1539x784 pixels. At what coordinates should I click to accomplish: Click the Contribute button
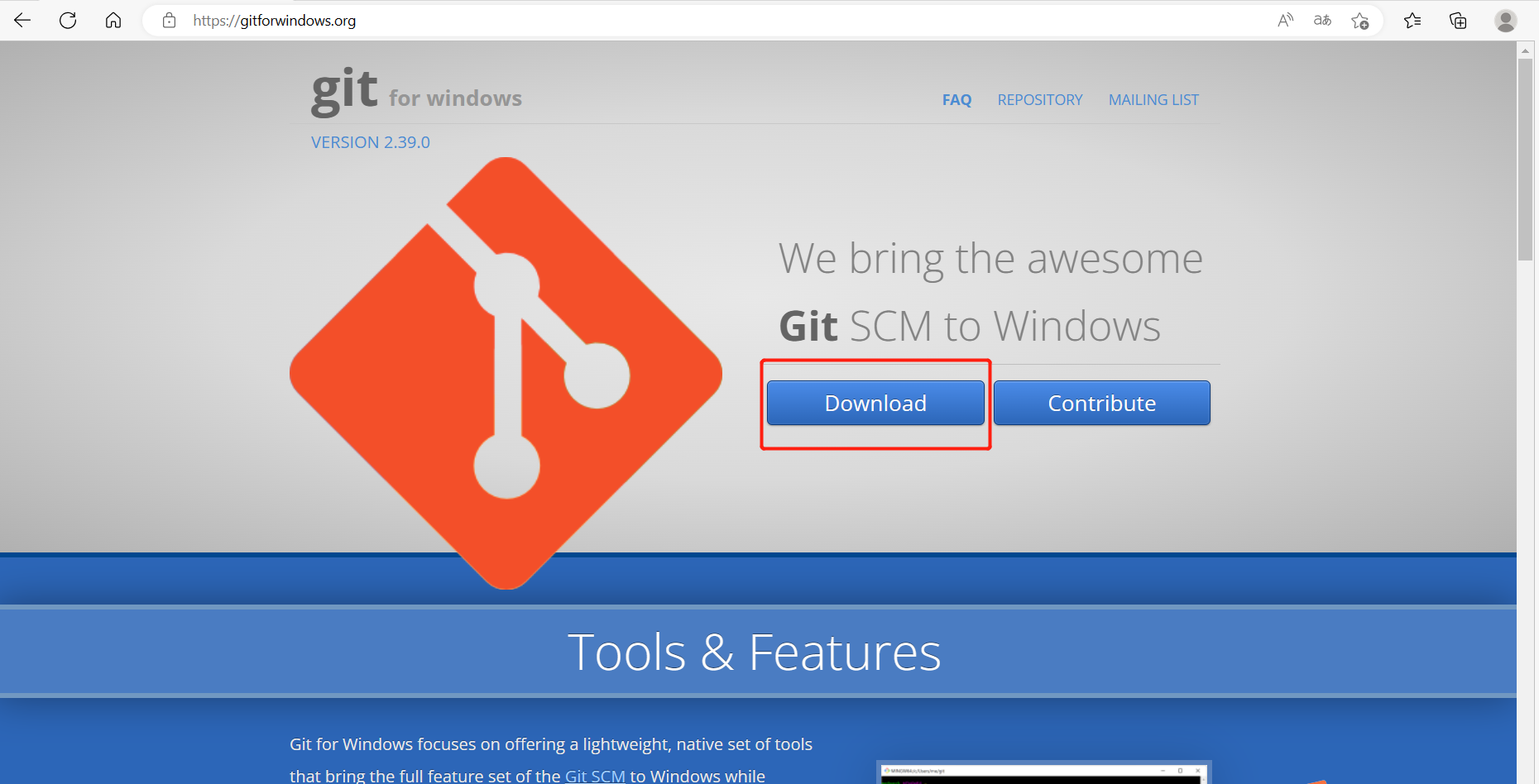click(x=1101, y=403)
